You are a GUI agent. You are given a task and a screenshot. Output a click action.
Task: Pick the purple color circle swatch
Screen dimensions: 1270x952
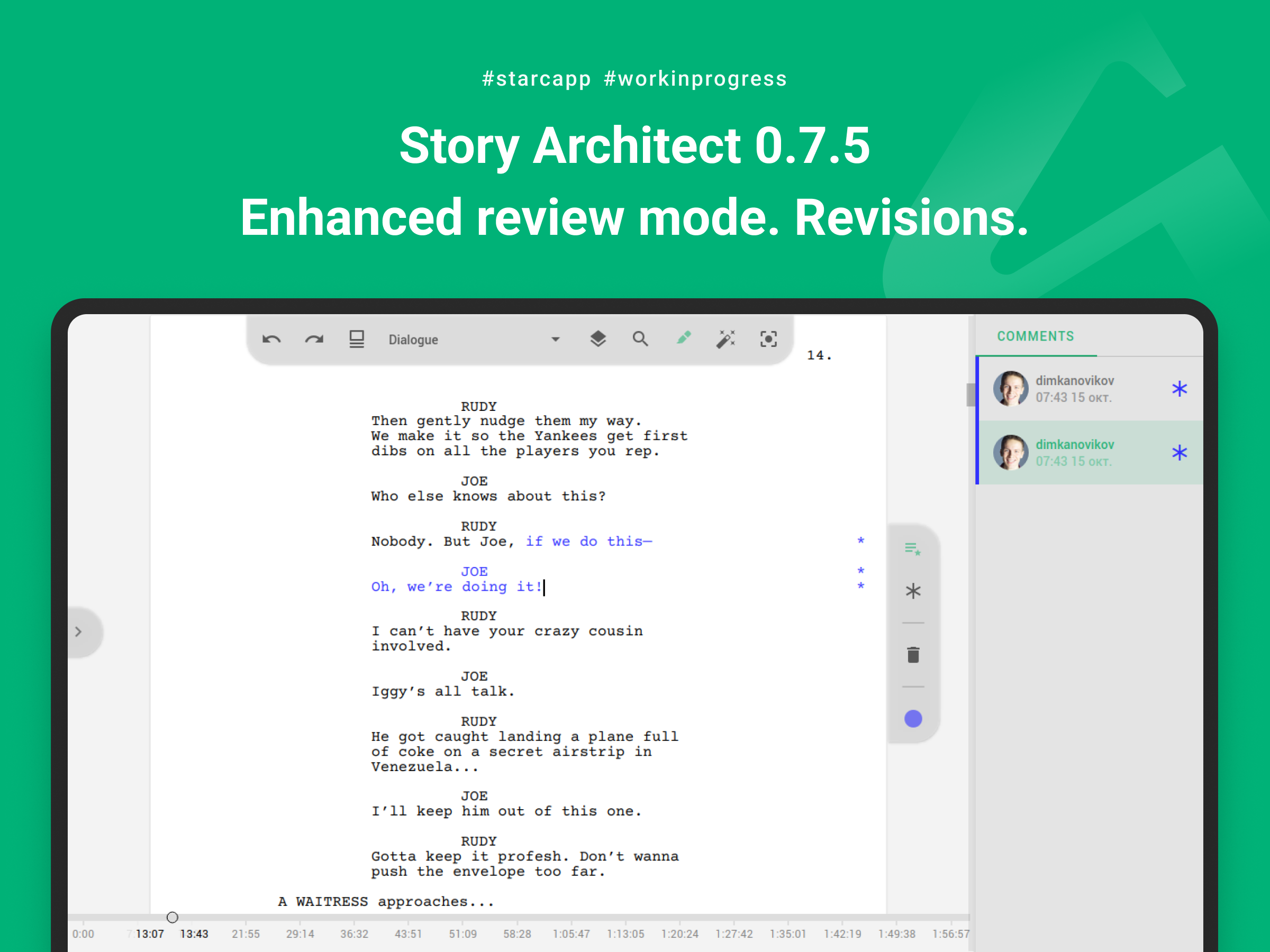(x=913, y=718)
